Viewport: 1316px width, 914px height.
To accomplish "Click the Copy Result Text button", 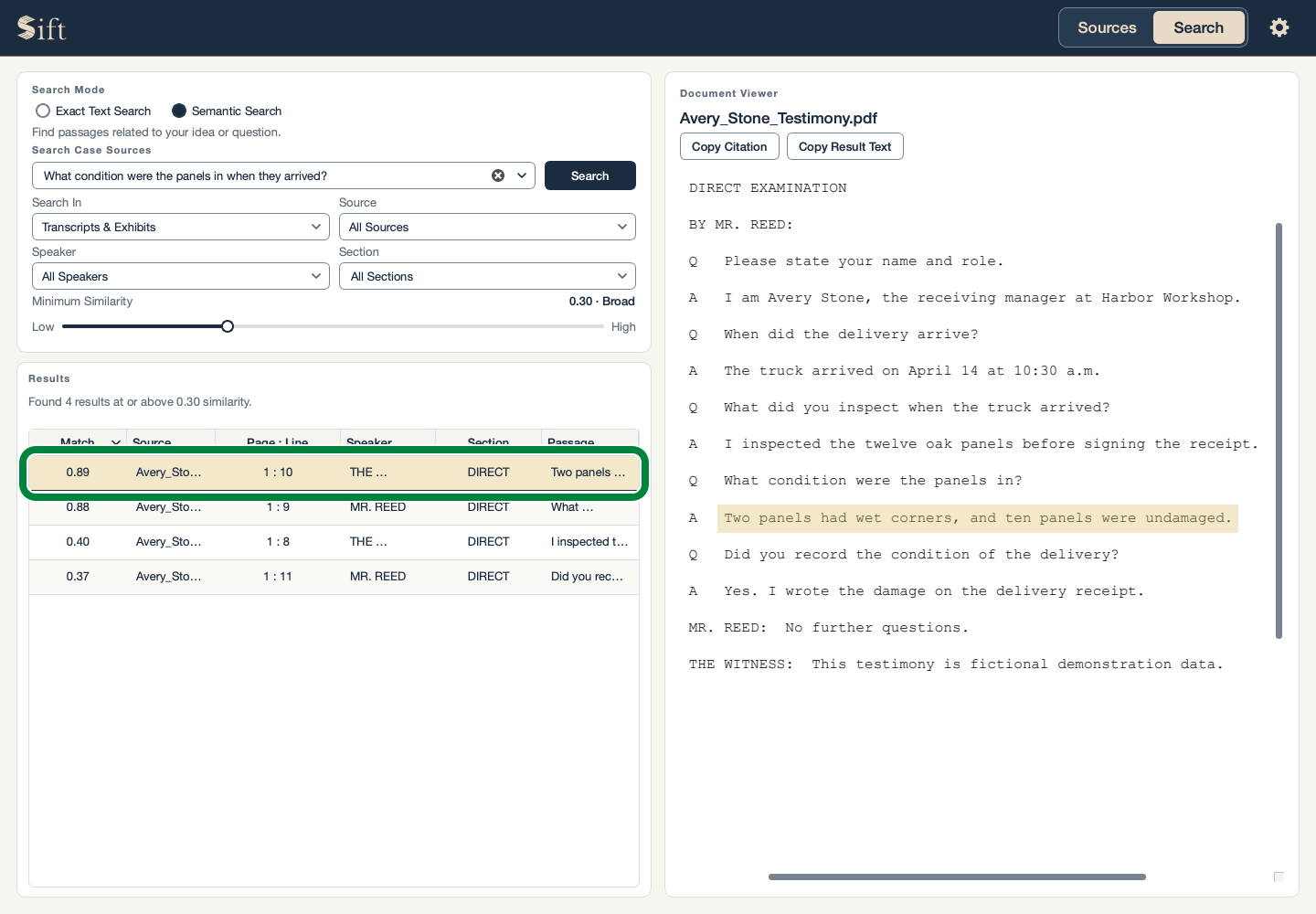I will pyautogui.click(x=844, y=146).
